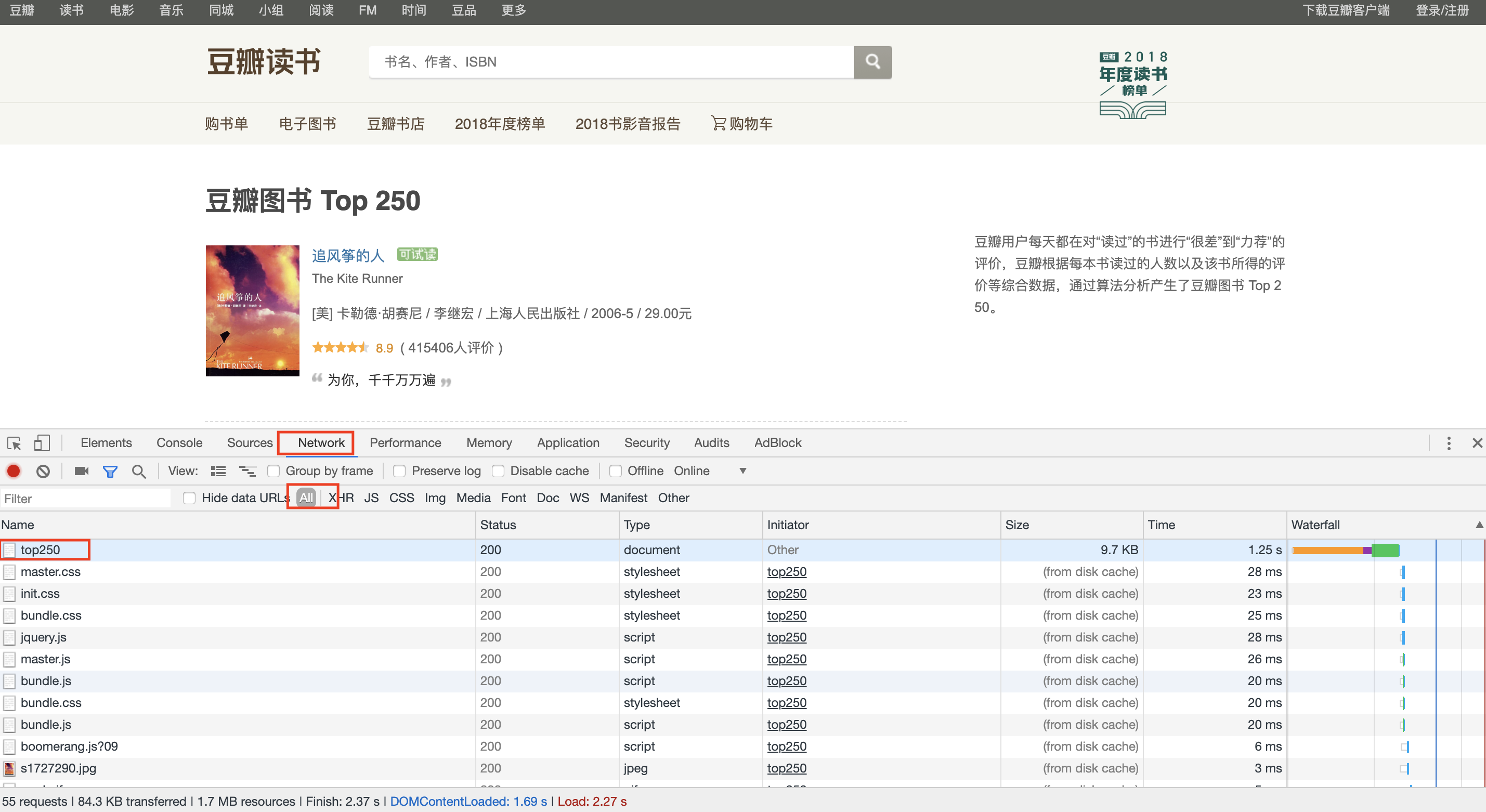Click the star rating graphic for 追风筝的人

(x=341, y=347)
